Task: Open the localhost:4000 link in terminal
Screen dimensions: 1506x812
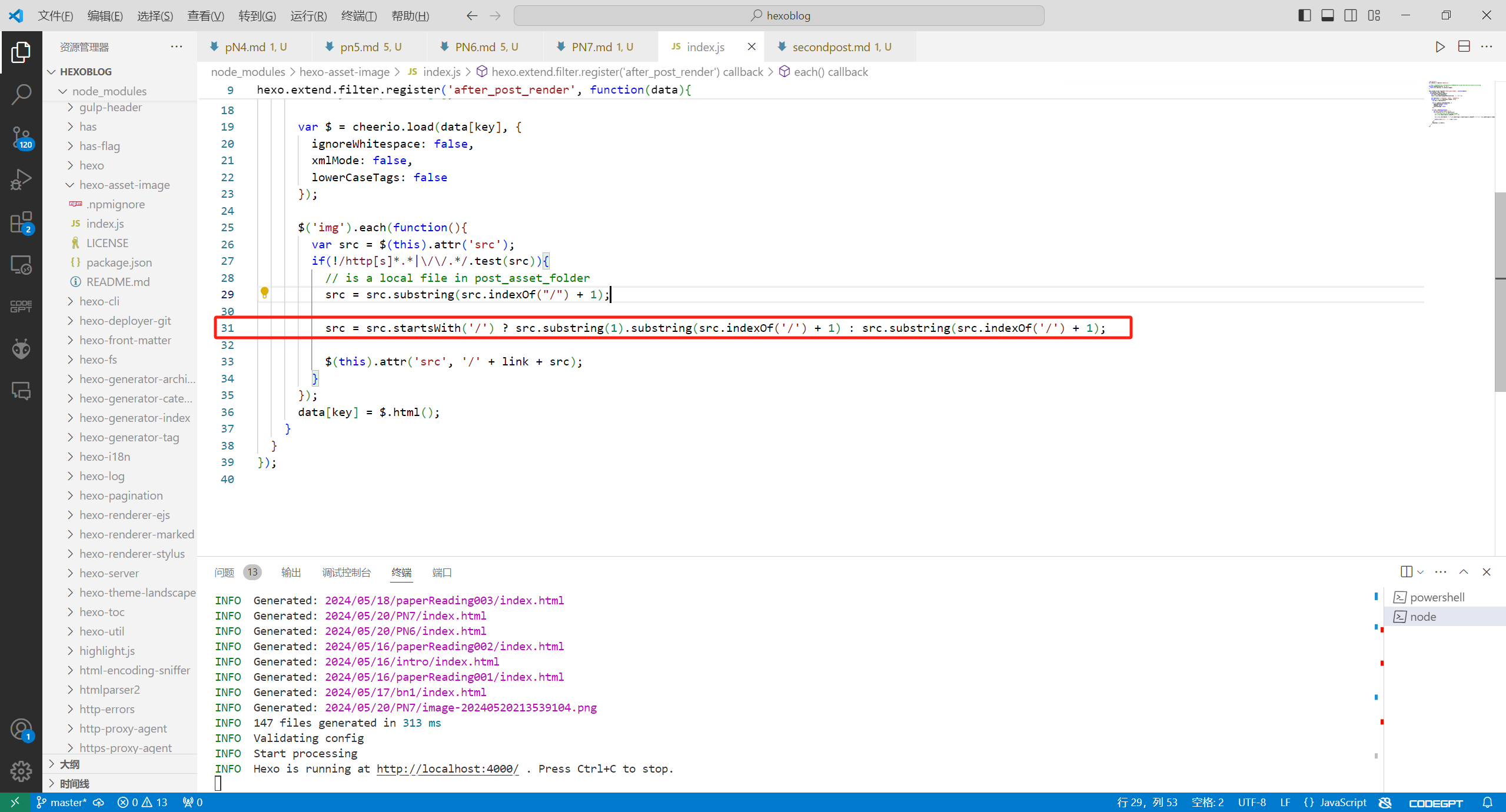Action: coord(447,769)
